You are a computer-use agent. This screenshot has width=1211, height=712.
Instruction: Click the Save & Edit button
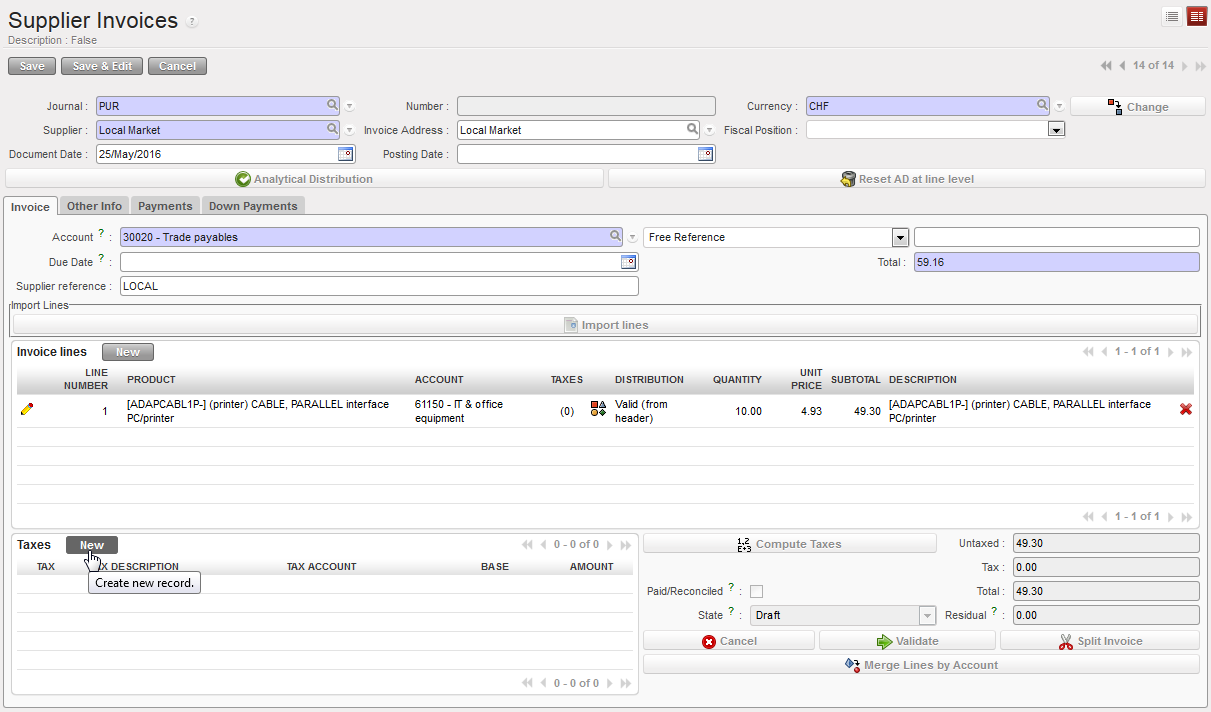[x=102, y=66]
